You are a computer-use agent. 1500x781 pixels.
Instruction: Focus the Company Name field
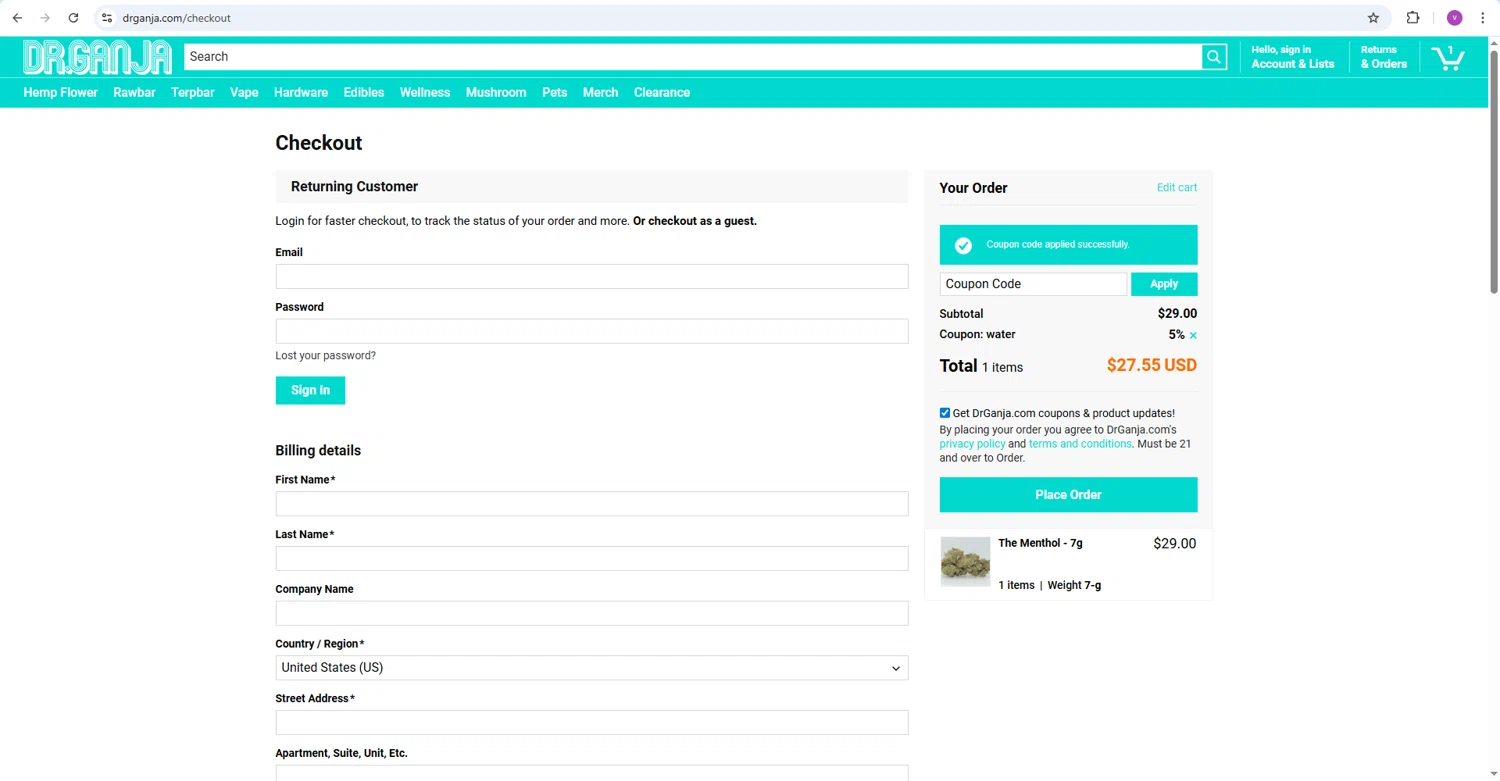592,613
